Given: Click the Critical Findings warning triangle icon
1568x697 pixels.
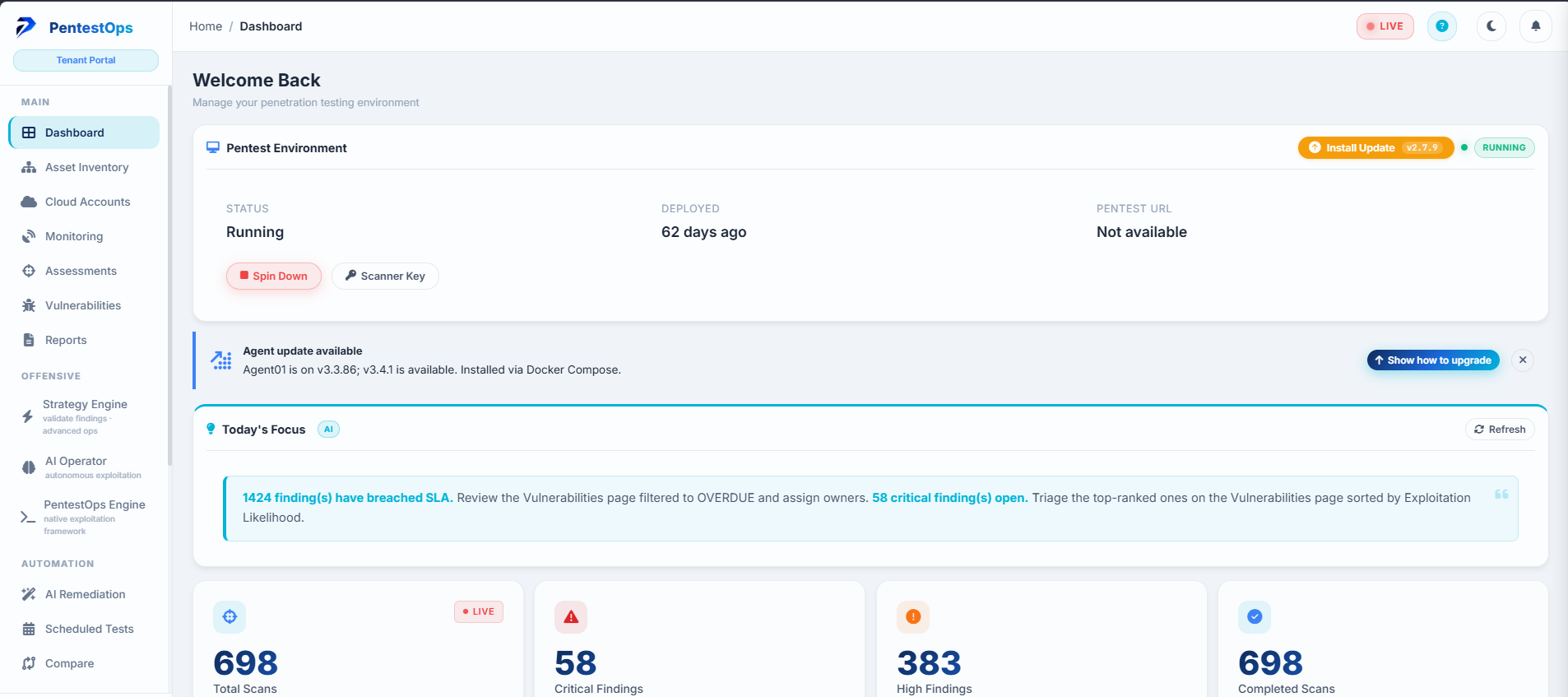Looking at the screenshot, I should coord(571,616).
